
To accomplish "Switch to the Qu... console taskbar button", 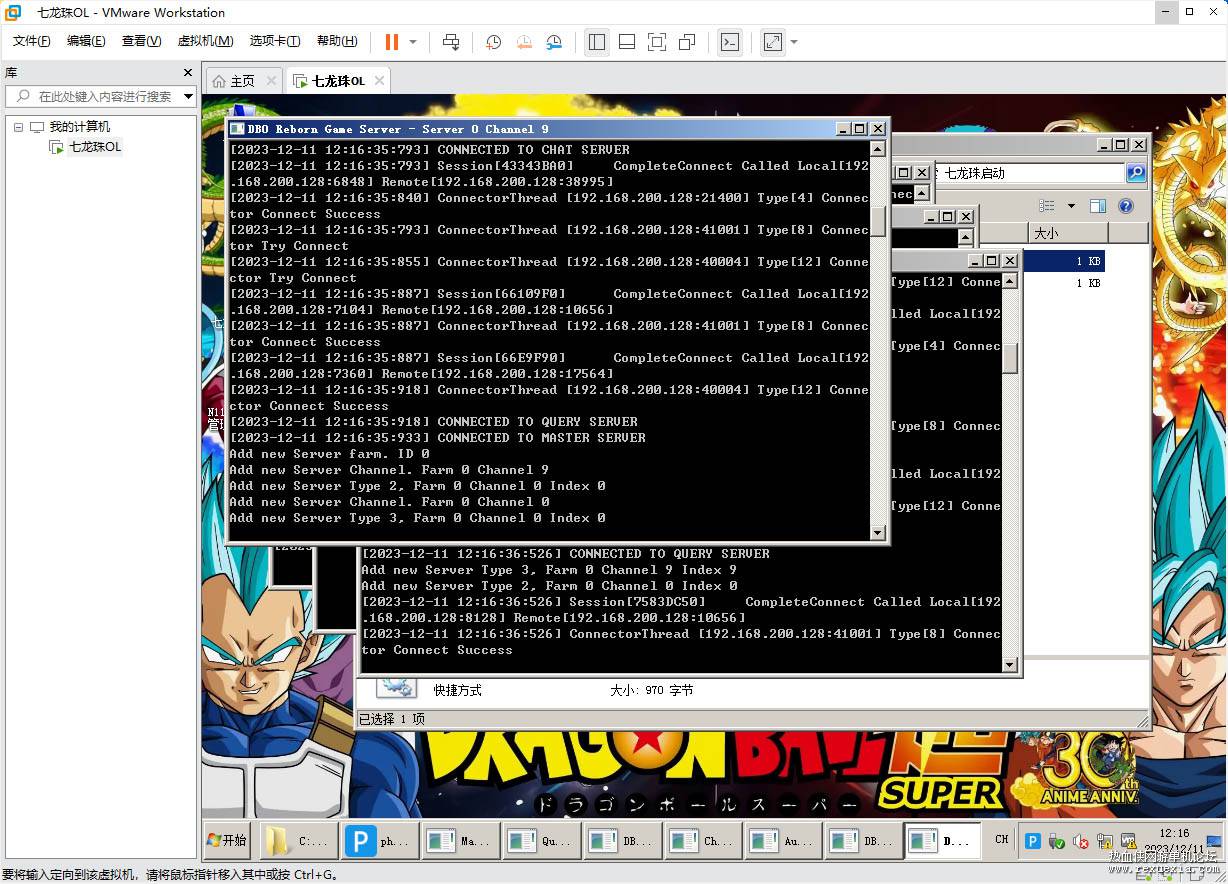I will [x=540, y=841].
